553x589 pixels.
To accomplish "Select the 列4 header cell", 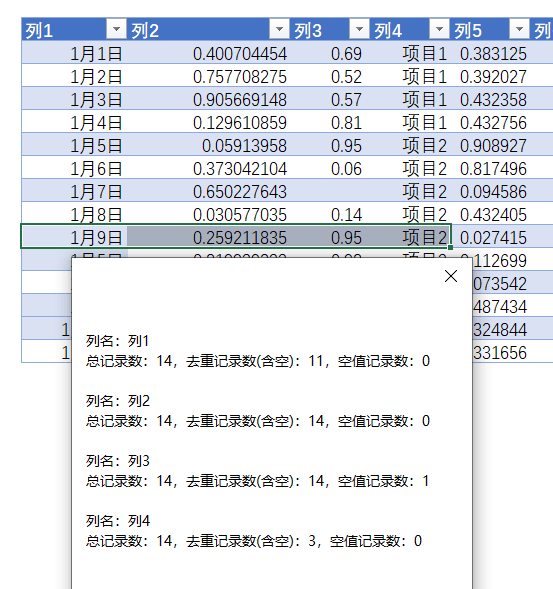I will (x=410, y=29).
